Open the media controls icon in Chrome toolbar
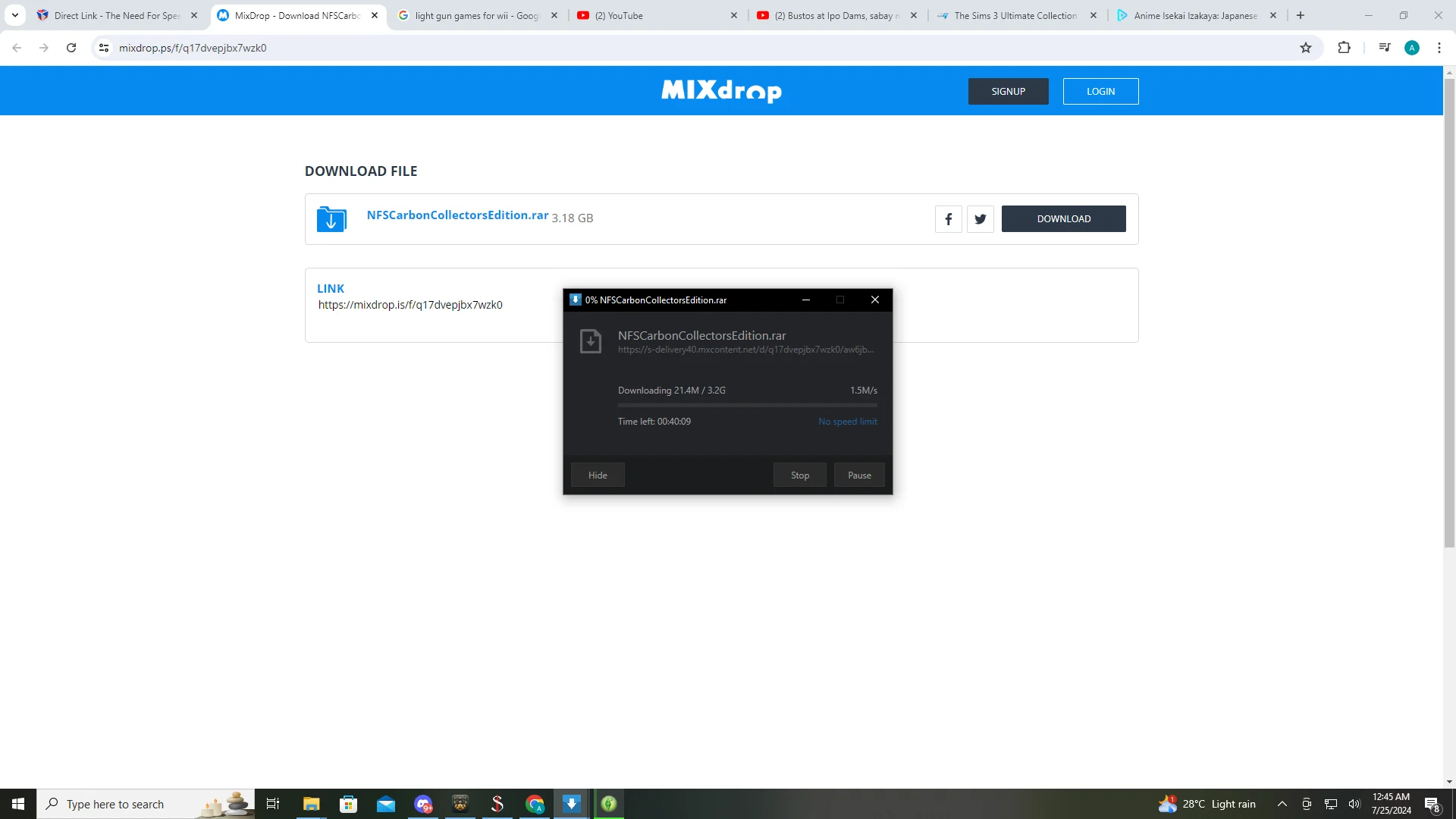 pos(1385,48)
